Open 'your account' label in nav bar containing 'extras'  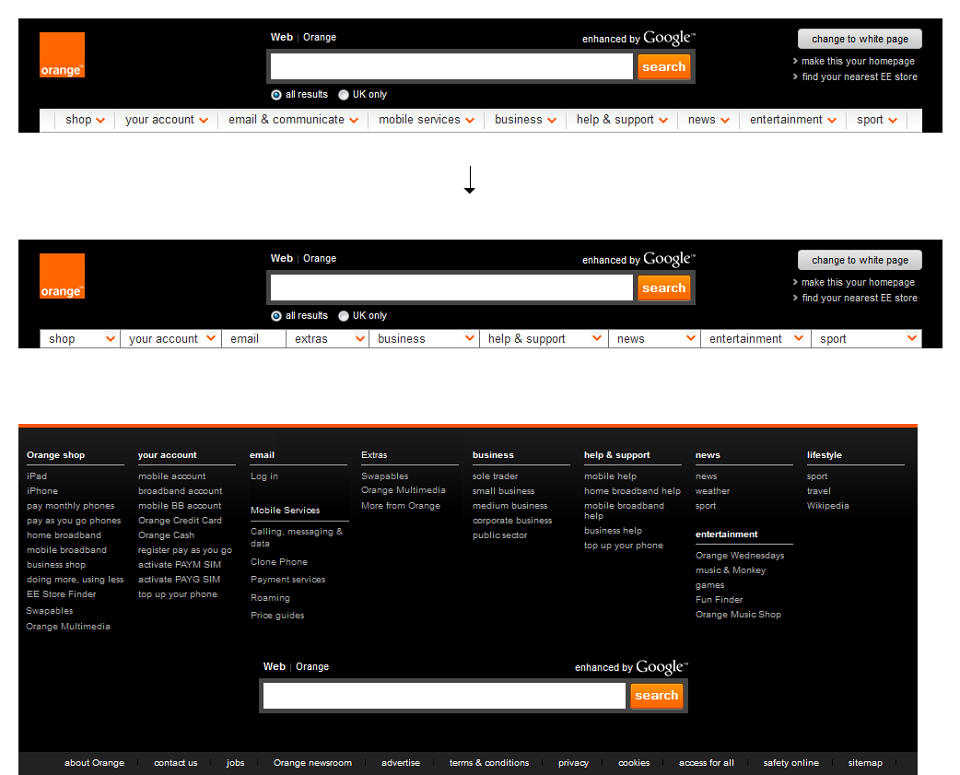(x=163, y=339)
